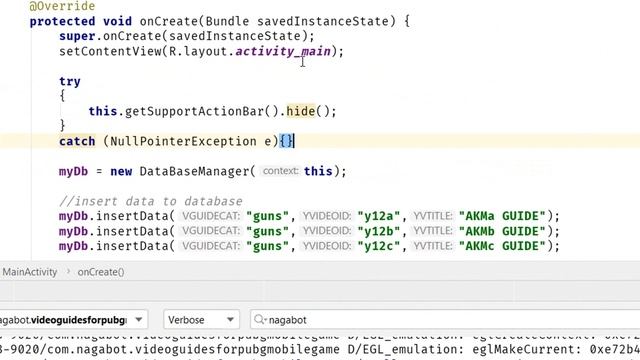This screenshot has width=640, height=360.
Task: Open the Verbose log level dropdown
Action: click(x=201, y=320)
